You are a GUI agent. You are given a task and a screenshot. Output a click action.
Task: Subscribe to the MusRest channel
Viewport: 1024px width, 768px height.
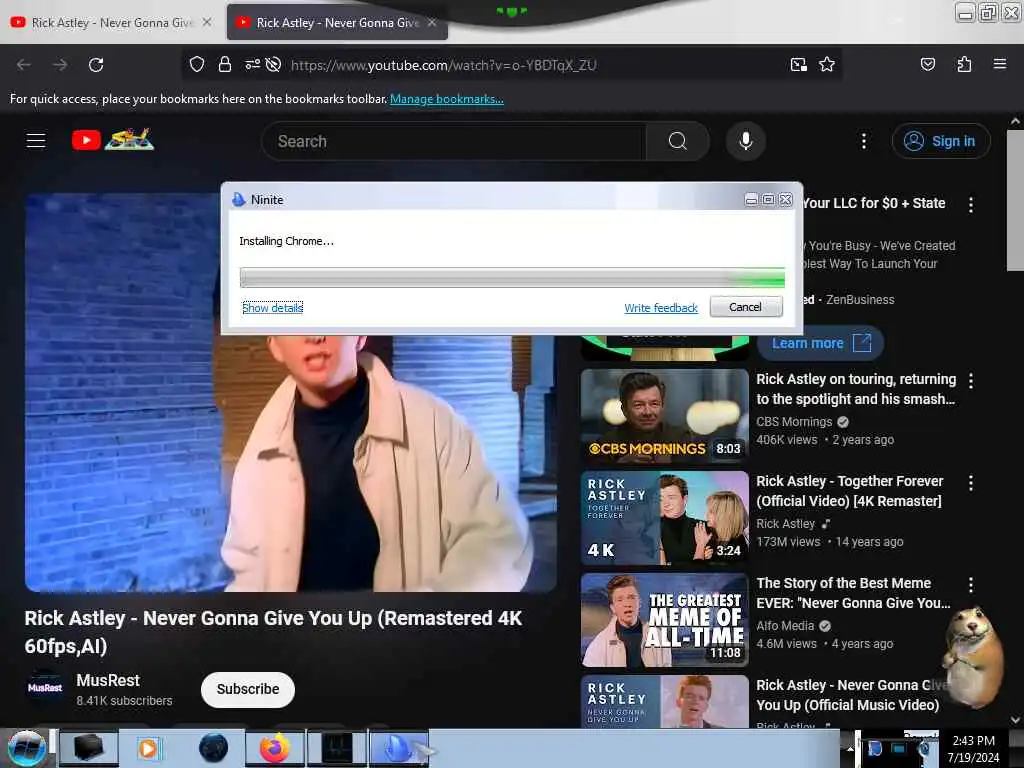[248, 689]
